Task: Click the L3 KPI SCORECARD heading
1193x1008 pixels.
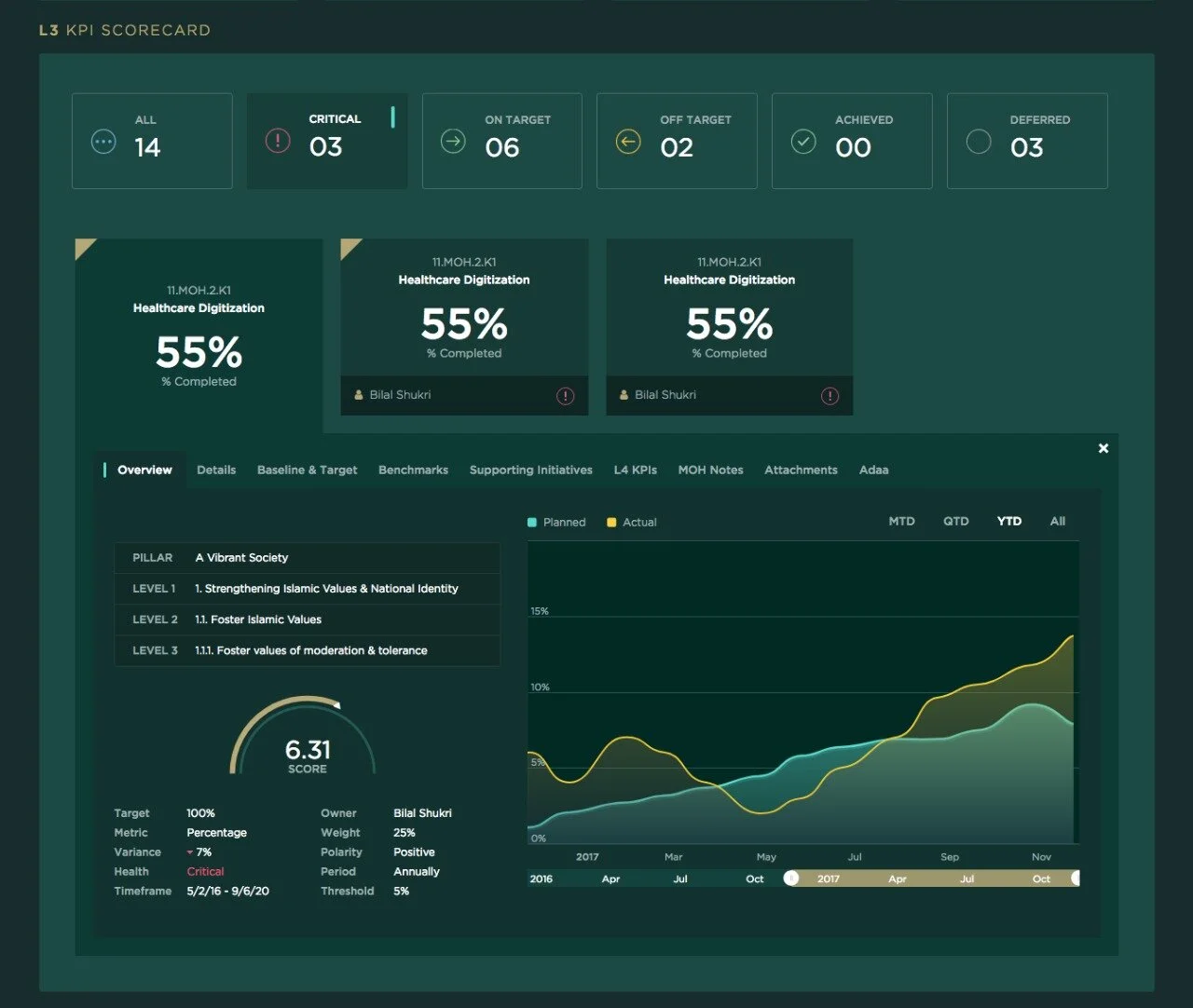Action: click(125, 30)
